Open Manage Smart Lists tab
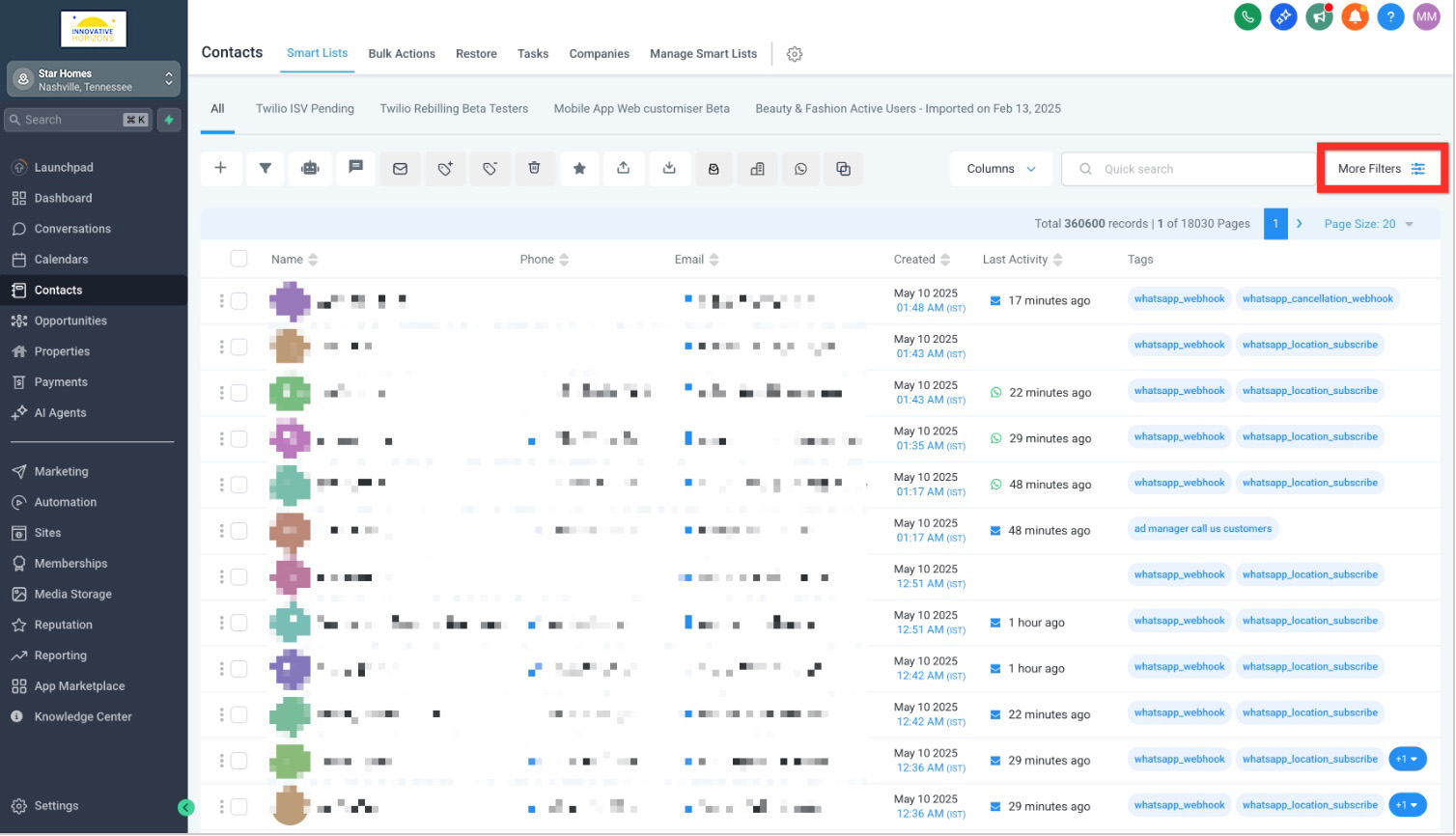Image resolution: width=1456 pixels, height=836 pixels. coord(703,54)
